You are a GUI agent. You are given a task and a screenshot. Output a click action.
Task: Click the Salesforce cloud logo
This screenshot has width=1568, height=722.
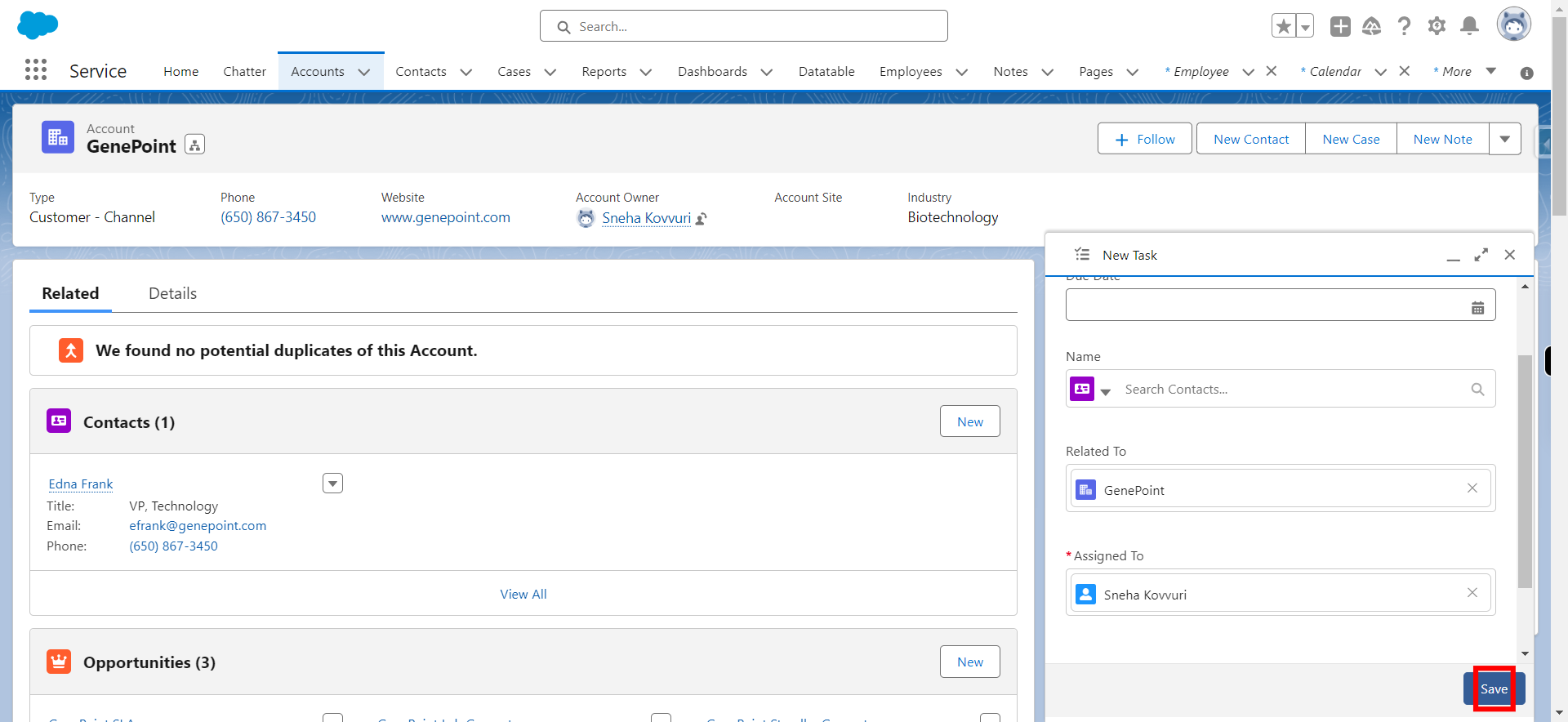click(x=38, y=25)
